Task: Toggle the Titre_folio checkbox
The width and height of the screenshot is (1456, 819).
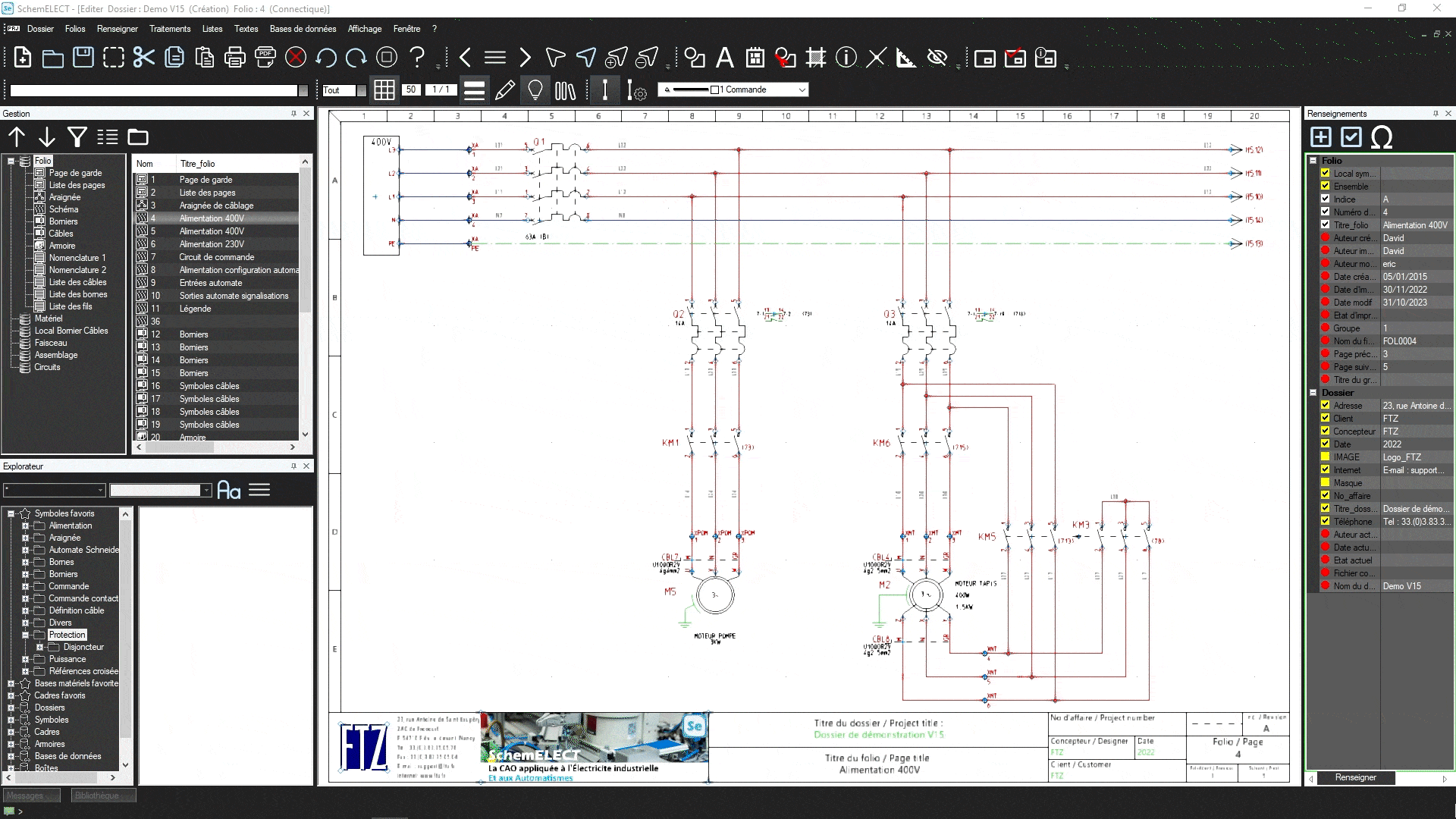Action: pyautogui.click(x=1325, y=224)
